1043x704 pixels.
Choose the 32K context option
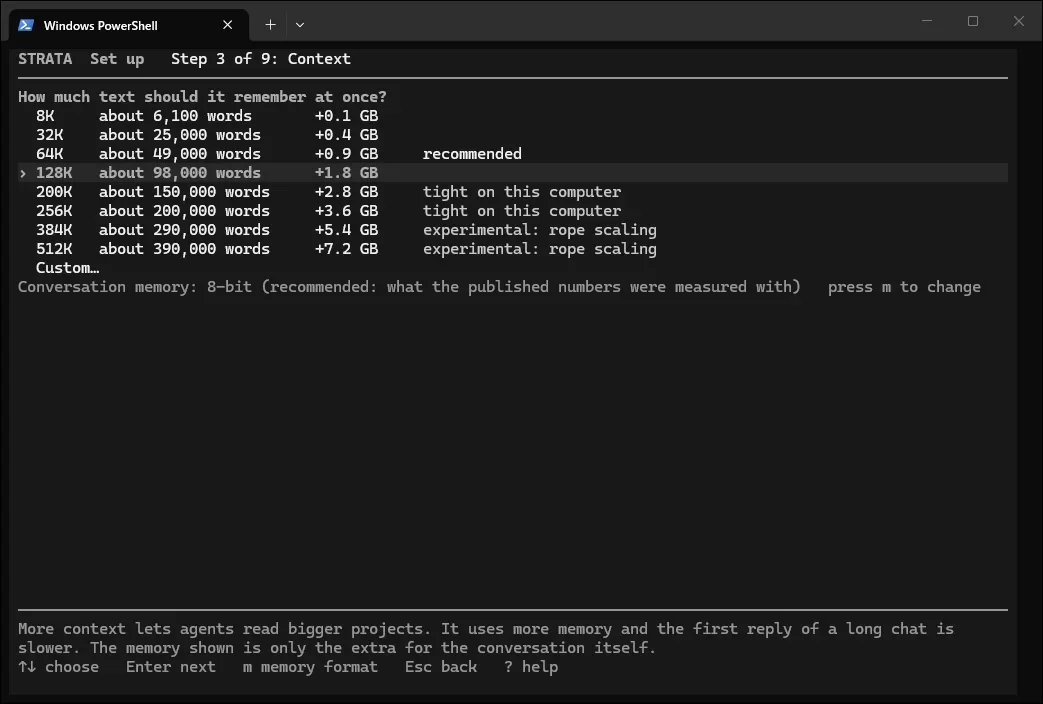click(513, 135)
